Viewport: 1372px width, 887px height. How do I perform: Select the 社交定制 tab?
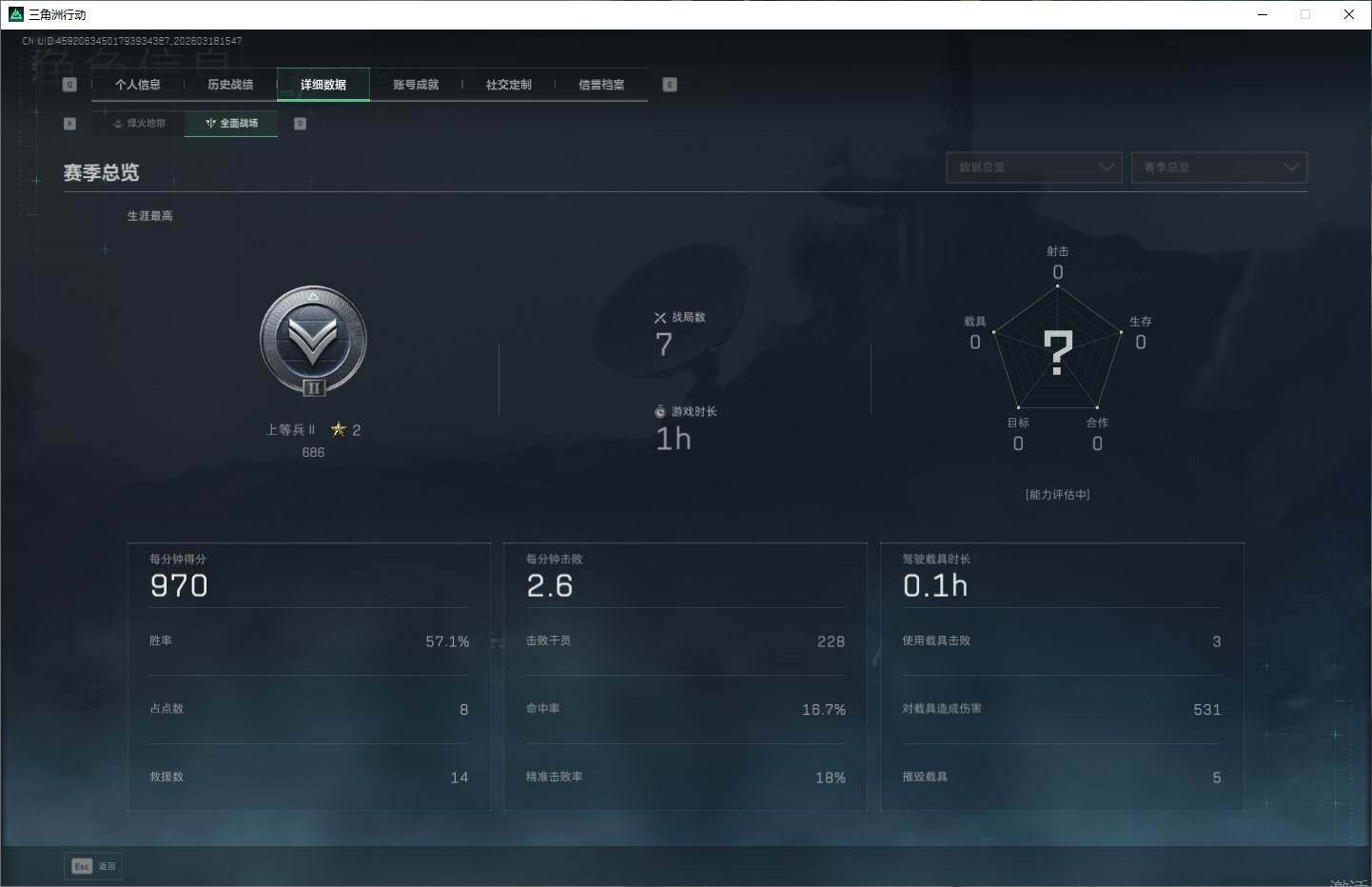pyautogui.click(x=508, y=85)
